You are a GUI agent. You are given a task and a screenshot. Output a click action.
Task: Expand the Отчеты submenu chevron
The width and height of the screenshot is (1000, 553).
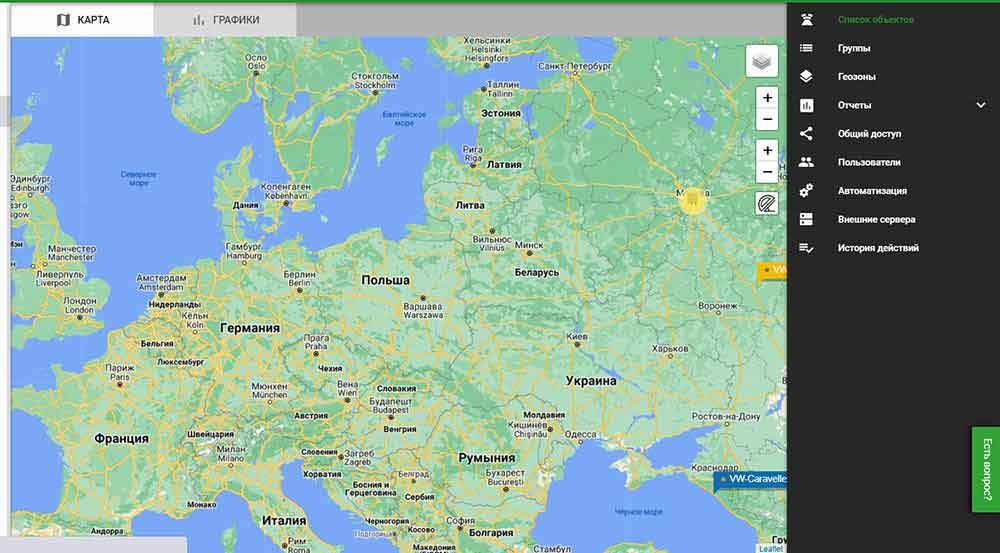981,105
